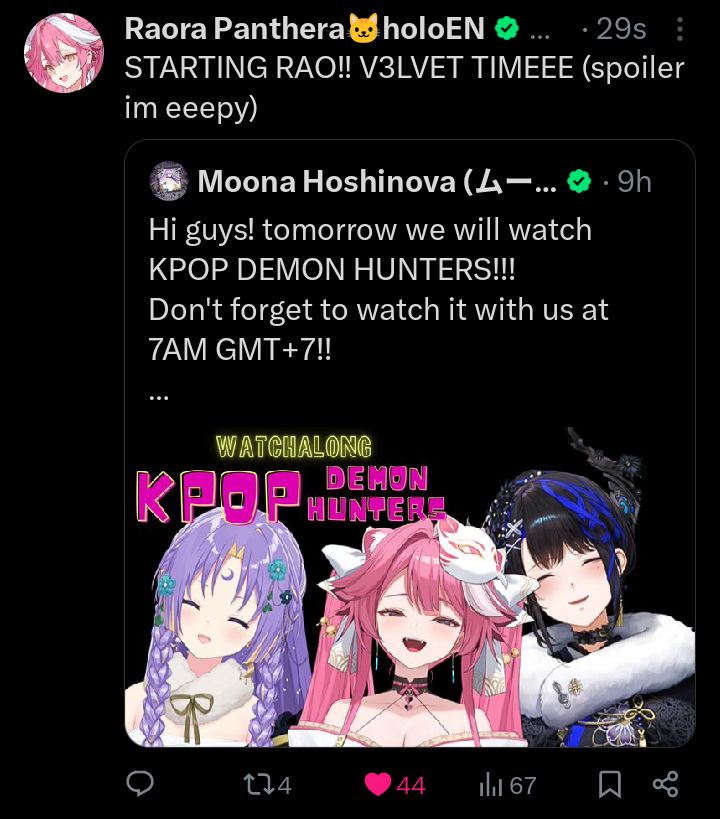Open Moona Hoshinova's name in quoted post
Screen dimensions: 720x819
[x=377, y=182]
